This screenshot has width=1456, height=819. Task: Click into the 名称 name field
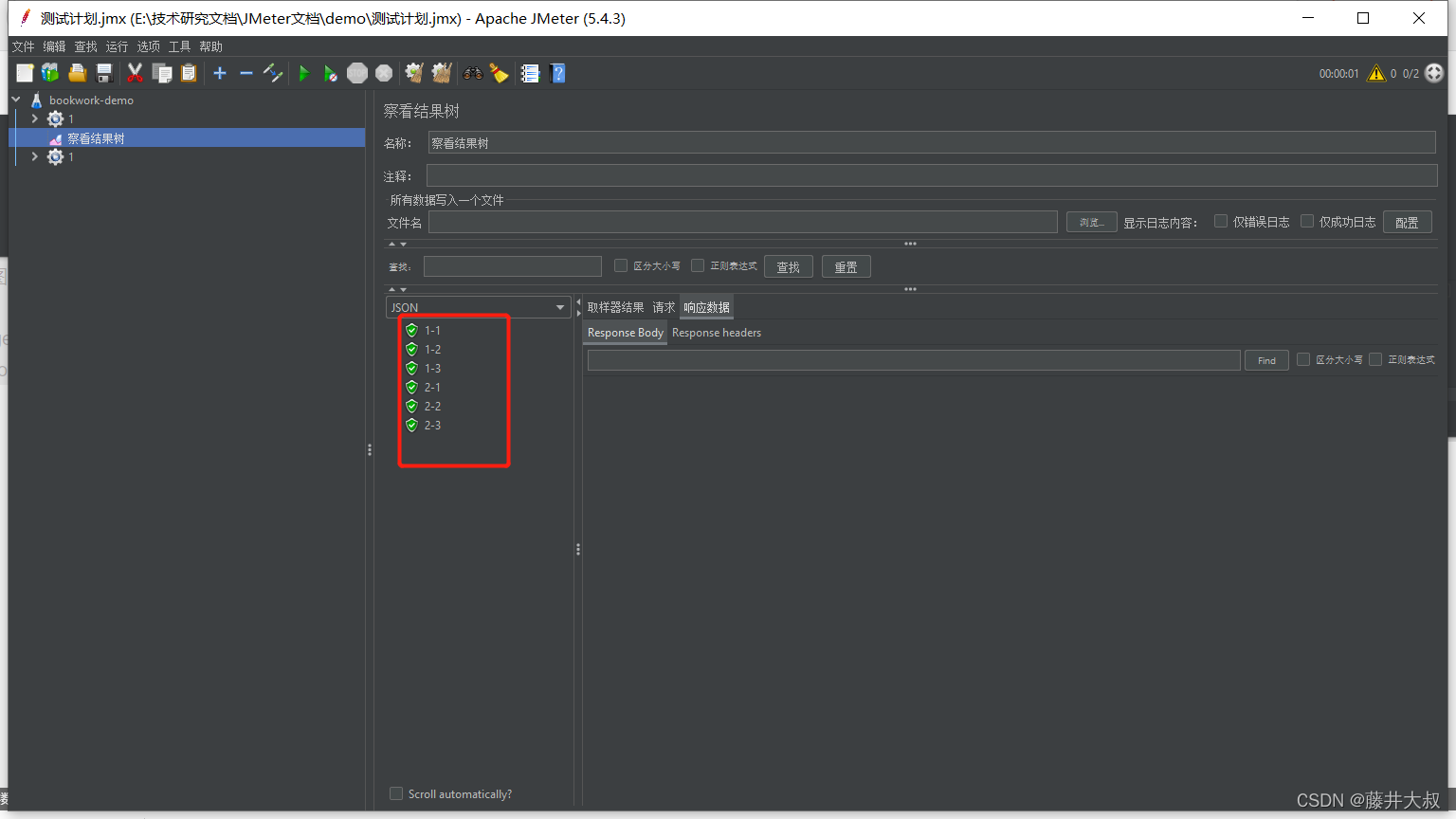point(932,143)
